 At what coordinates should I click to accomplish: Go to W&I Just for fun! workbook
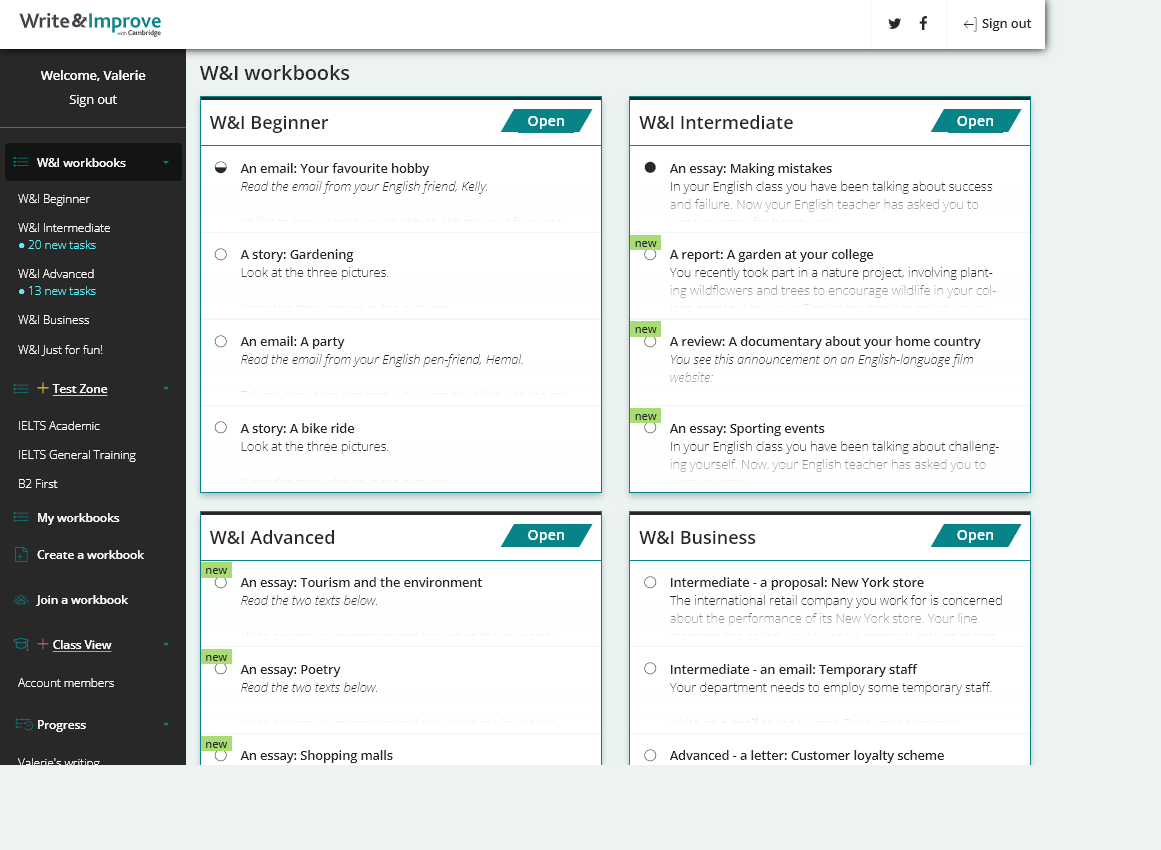tap(60, 350)
